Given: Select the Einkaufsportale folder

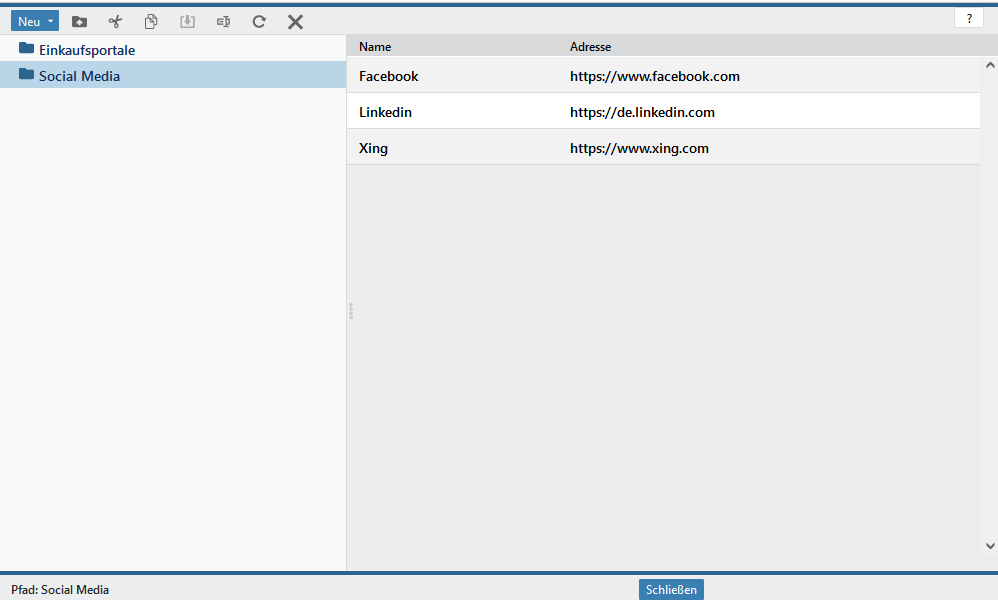Looking at the screenshot, I should [x=86, y=50].
